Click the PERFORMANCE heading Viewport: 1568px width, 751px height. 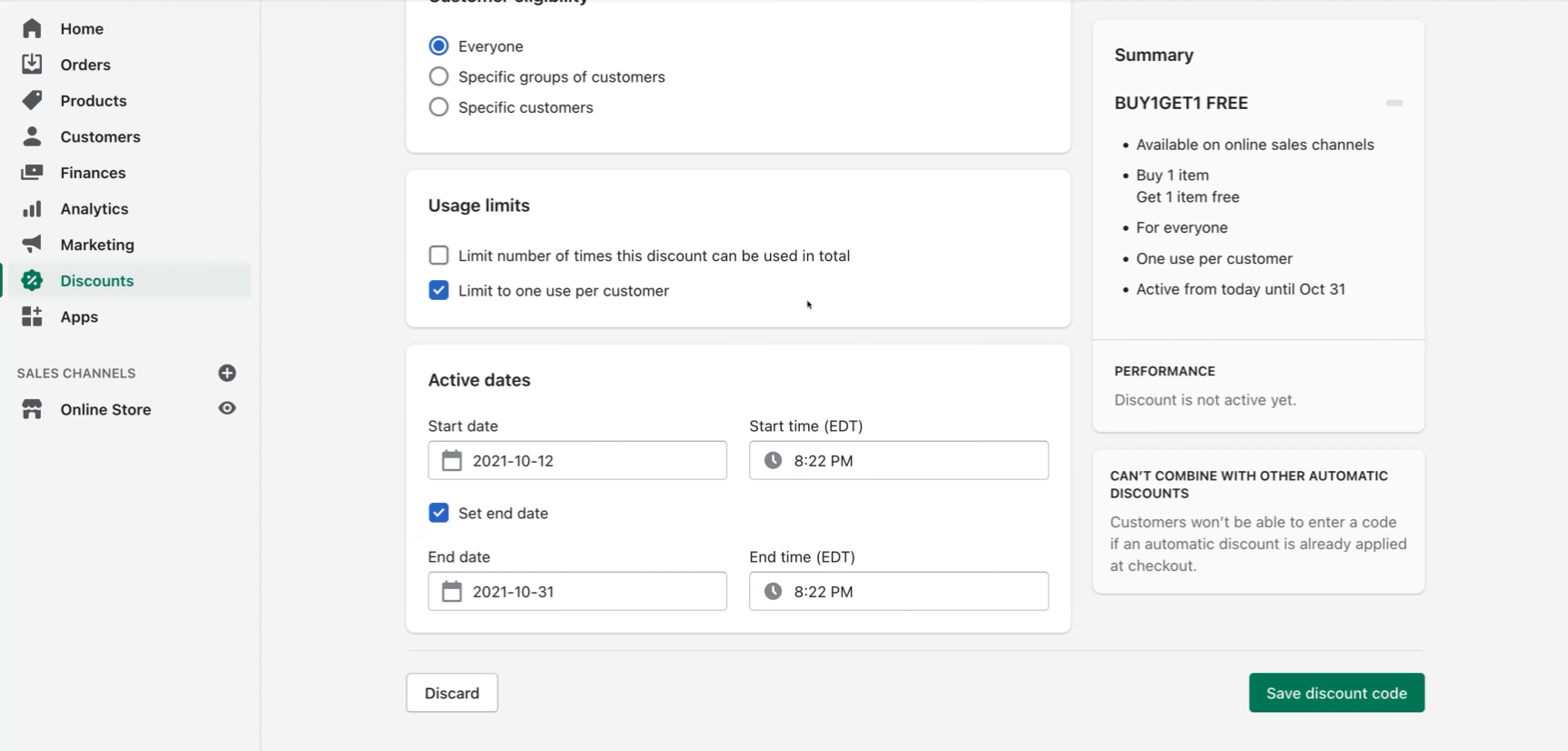pos(1164,371)
